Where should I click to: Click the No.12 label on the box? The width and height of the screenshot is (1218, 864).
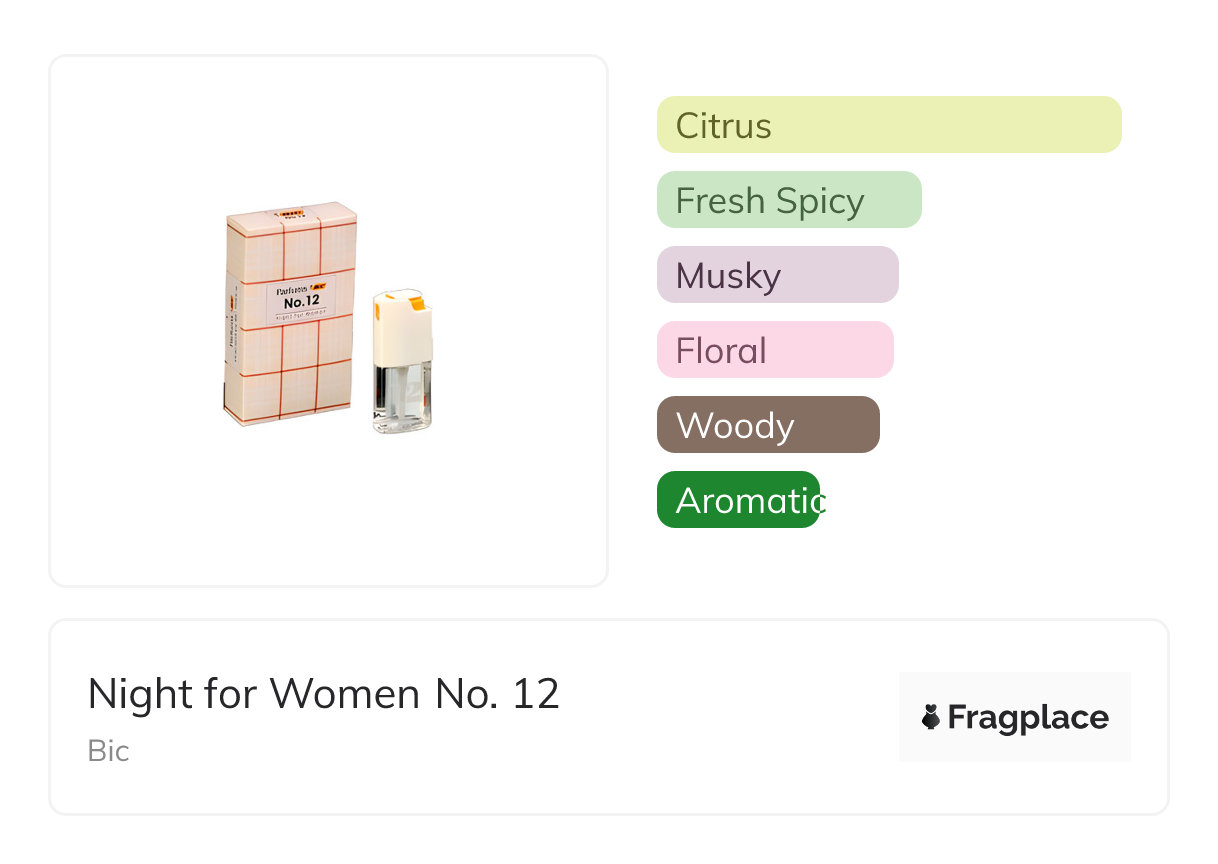pyautogui.click(x=300, y=302)
